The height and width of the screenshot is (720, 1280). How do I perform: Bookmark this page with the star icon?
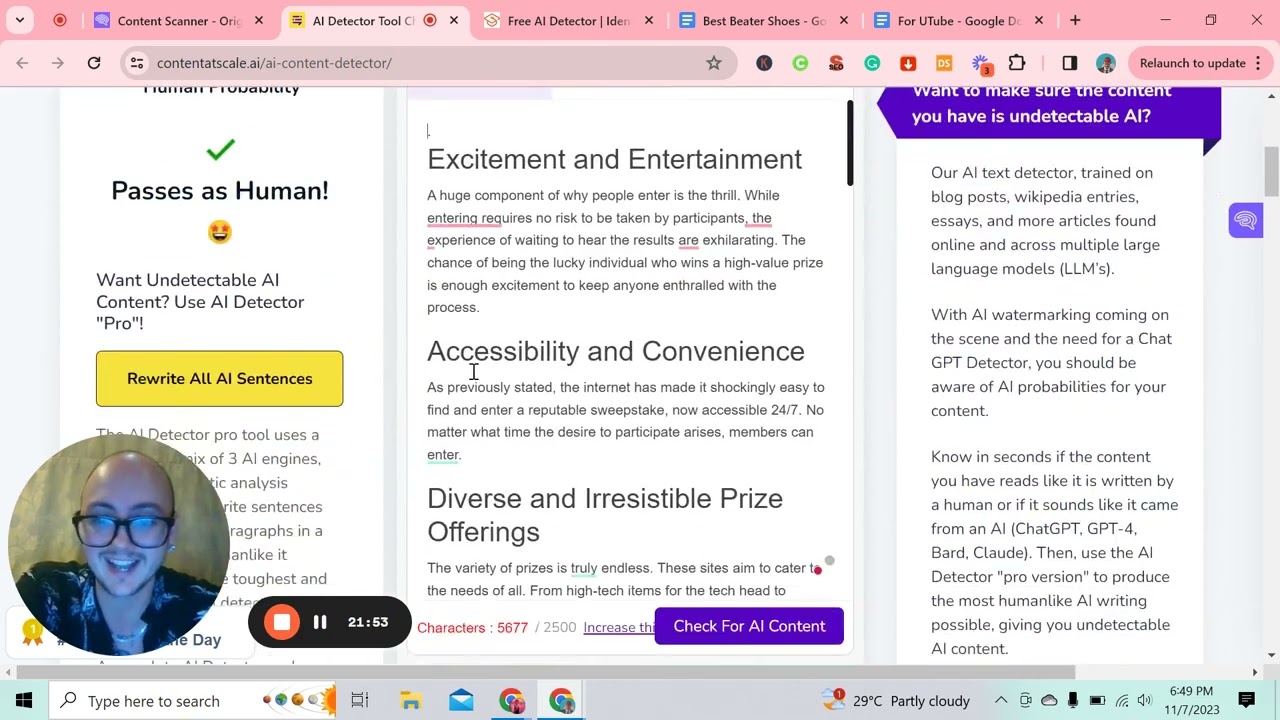(714, 63)
